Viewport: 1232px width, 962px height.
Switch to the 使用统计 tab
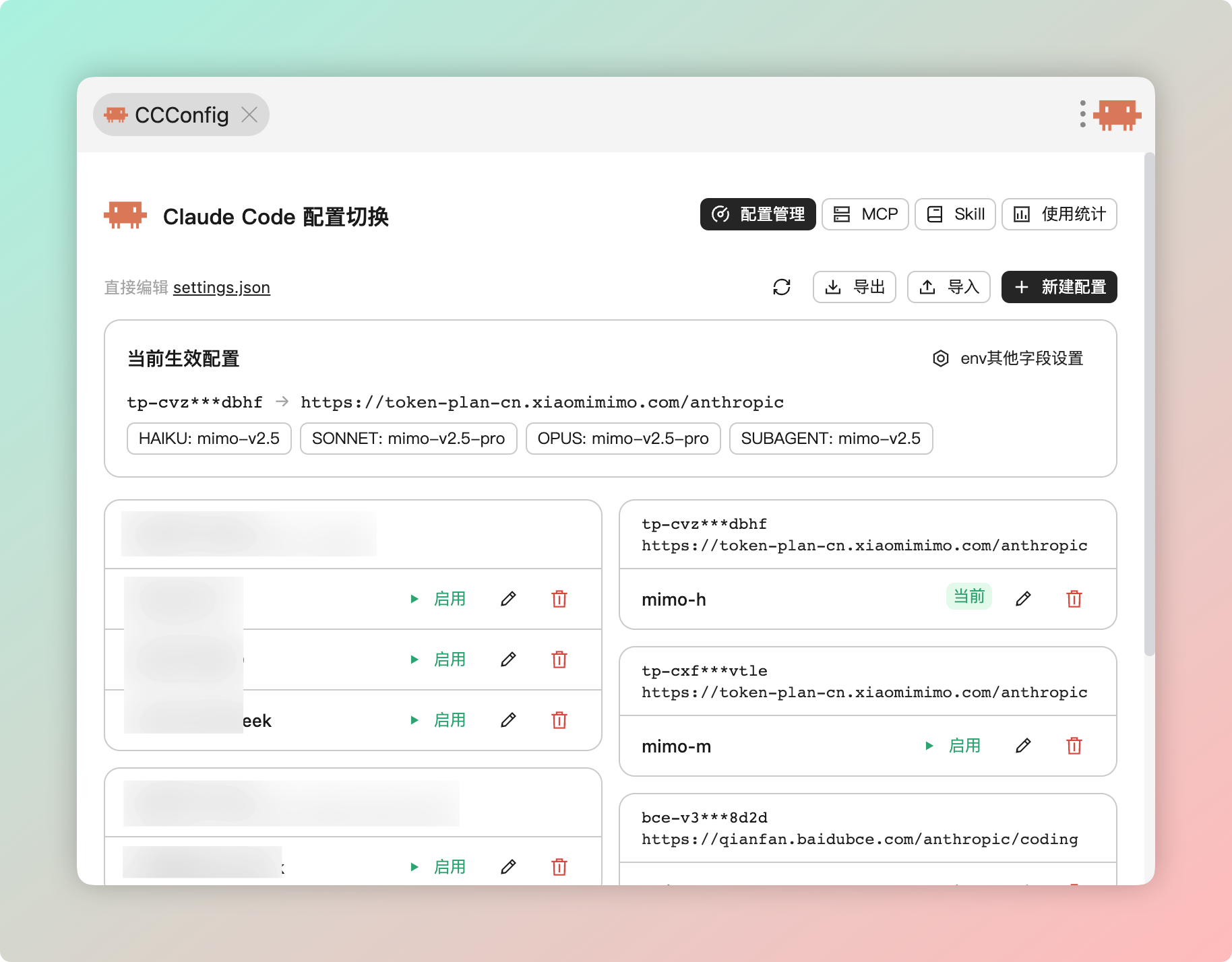click(x=1059, y=214)
